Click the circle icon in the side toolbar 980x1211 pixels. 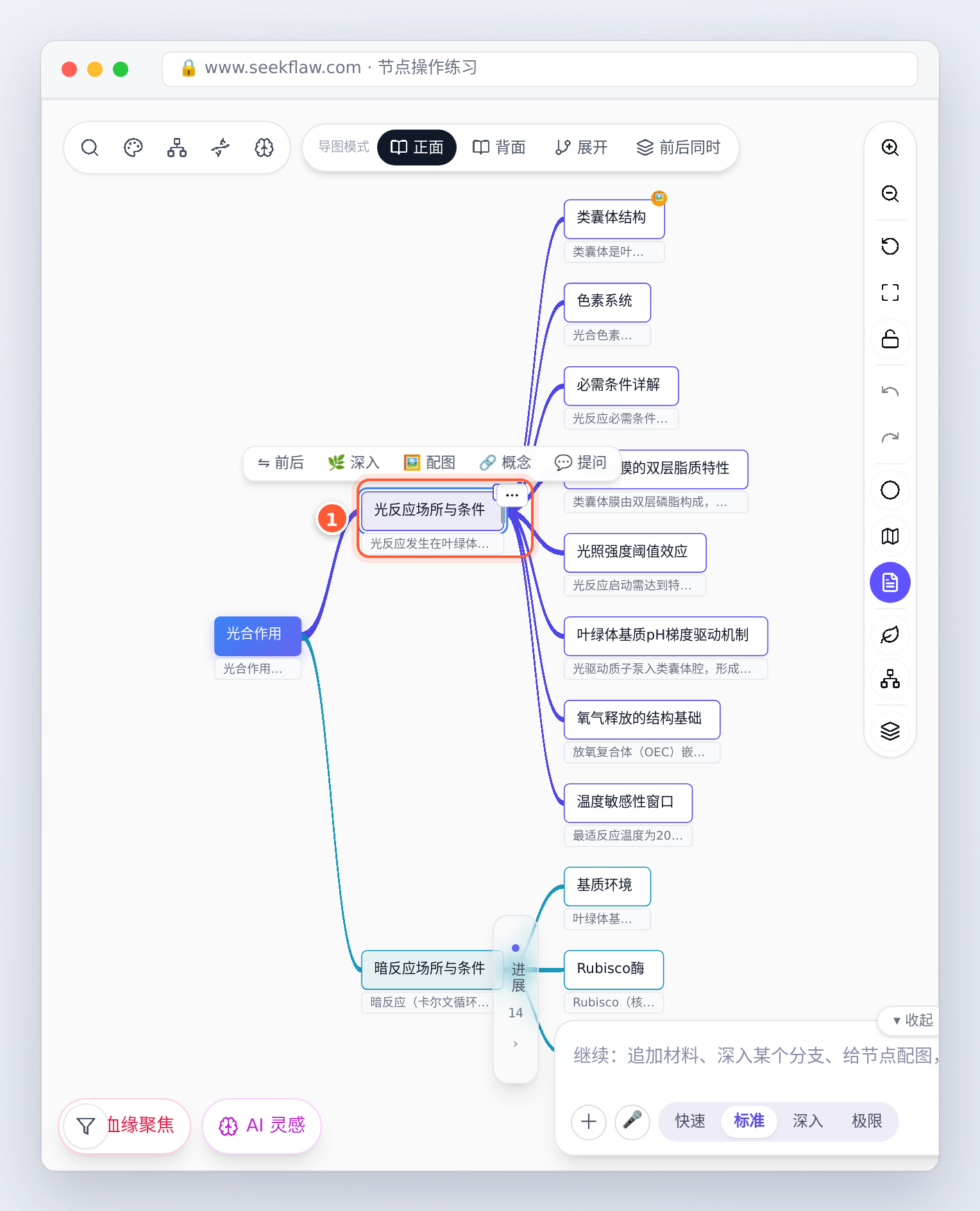[x=890, y=490]
